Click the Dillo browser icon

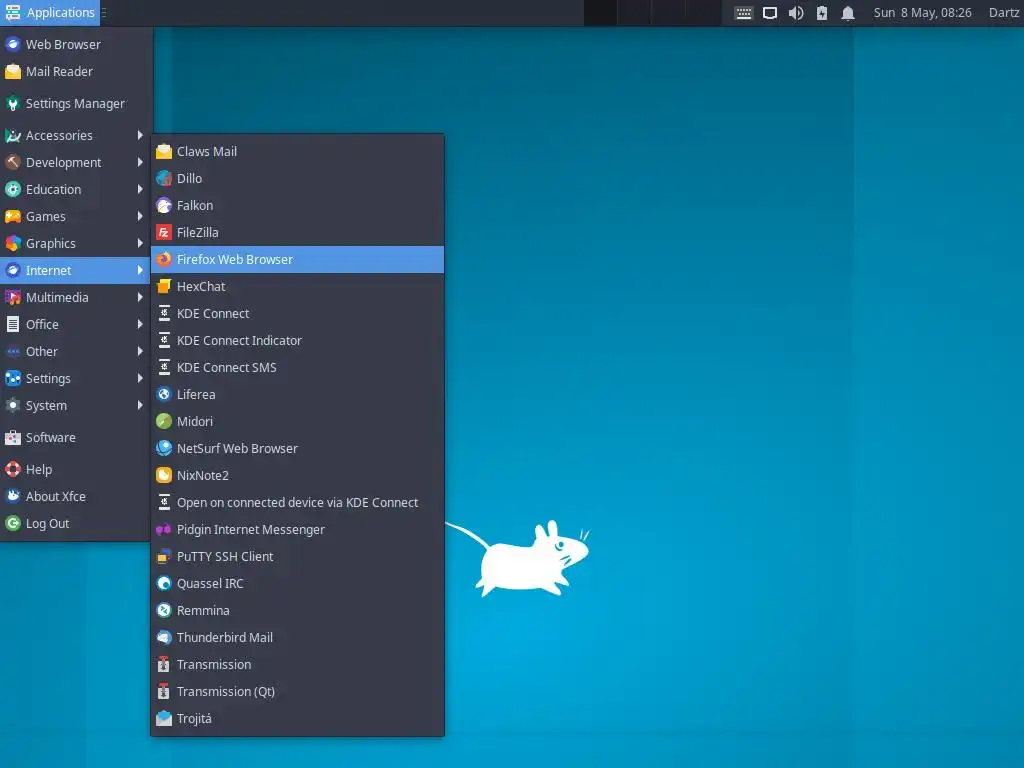click(x=164, y=178)
